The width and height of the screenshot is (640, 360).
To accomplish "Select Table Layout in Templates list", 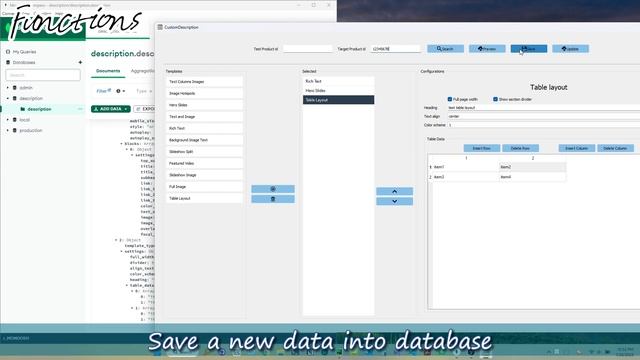I will (x=204, y=198).
